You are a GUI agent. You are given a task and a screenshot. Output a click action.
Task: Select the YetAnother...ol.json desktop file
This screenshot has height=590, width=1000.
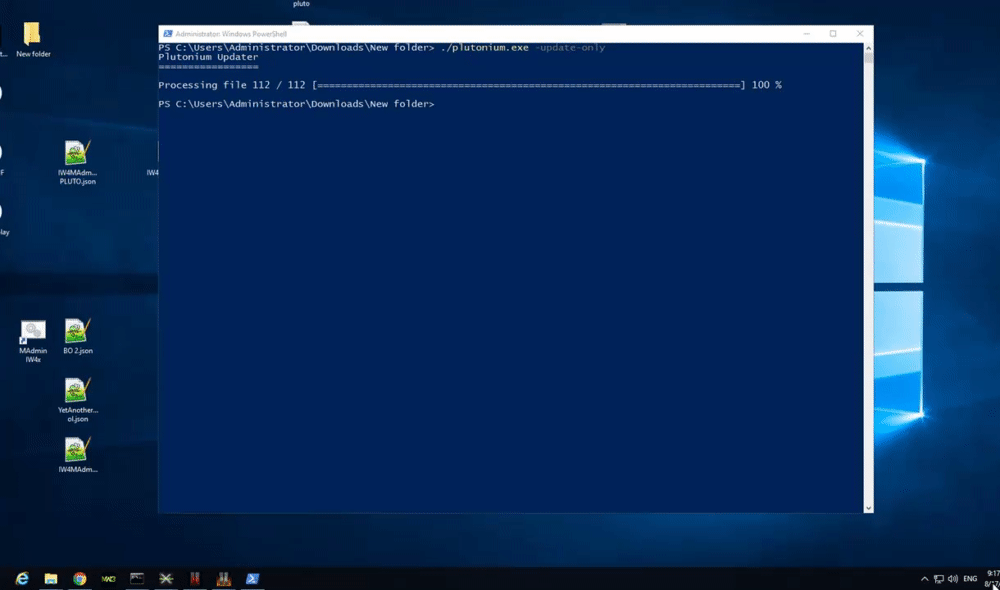click(x=77, y=401)
